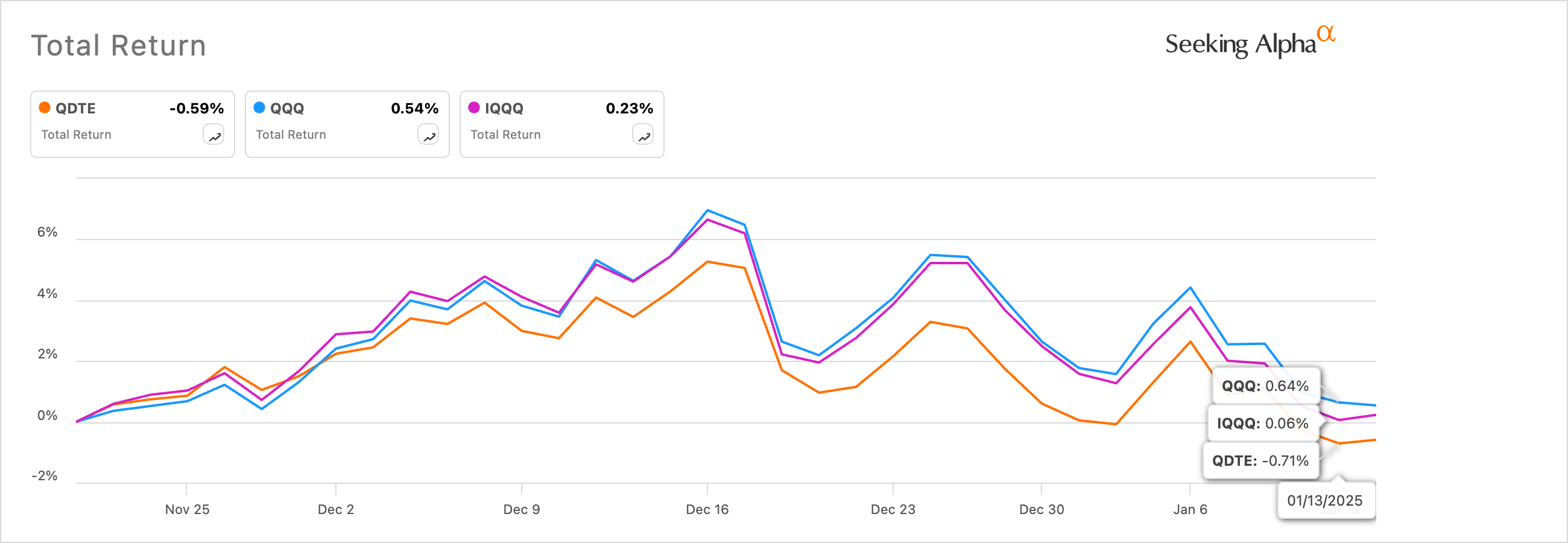Select the QQQ ticker label
The width and height of the screenshot is (1568, 543).
287,109
